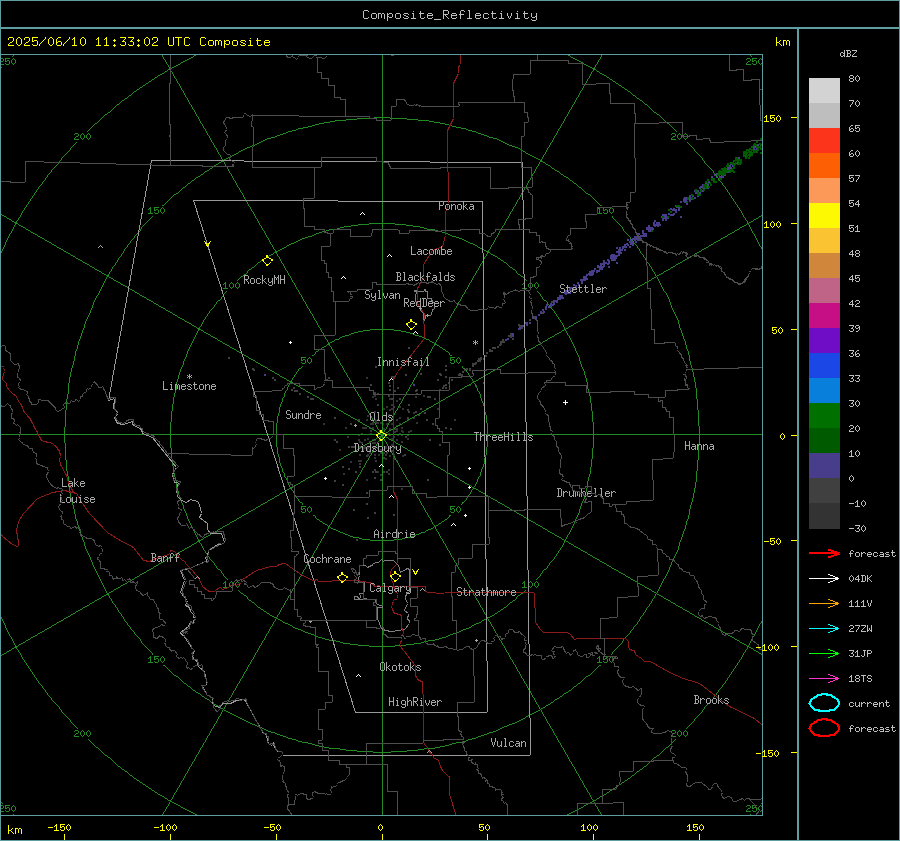Click the magenta 18TS arrow in legend

pos(824,679)
